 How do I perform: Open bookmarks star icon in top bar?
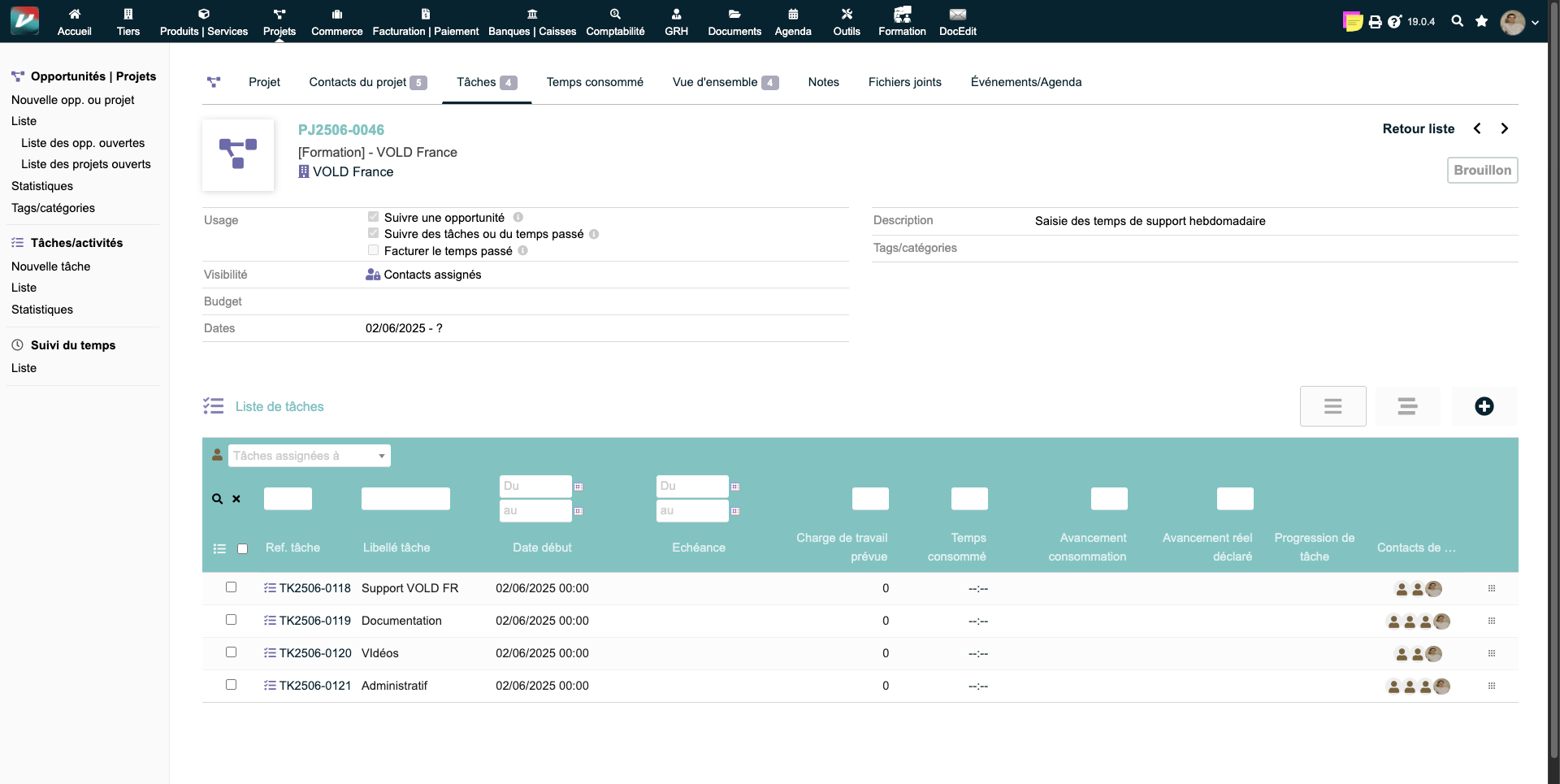[1481, 21]
